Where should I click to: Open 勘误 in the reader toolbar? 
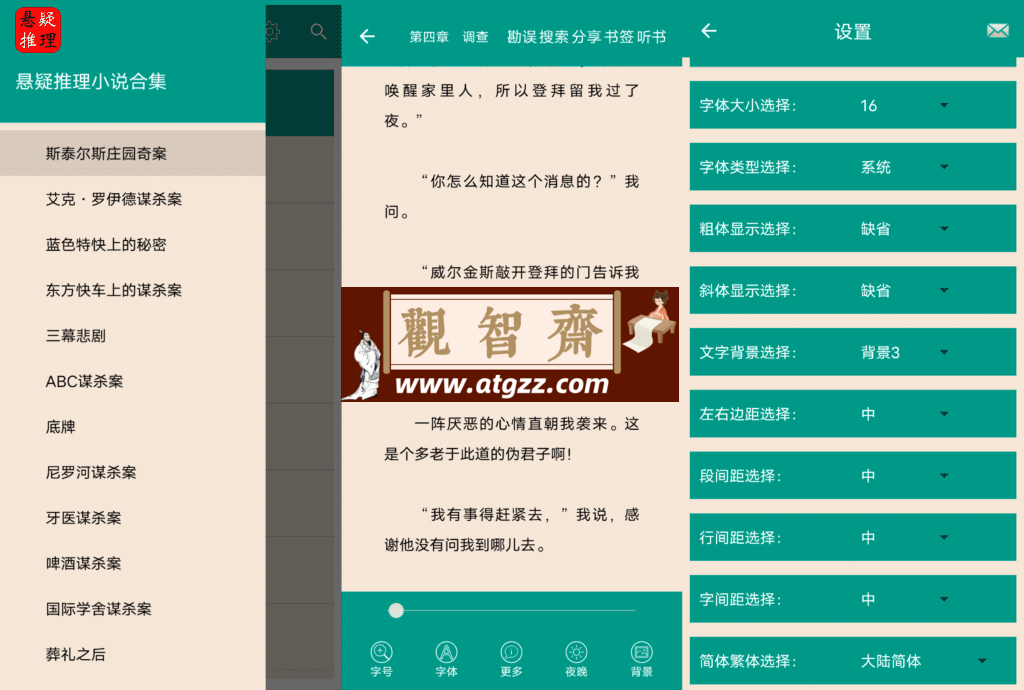[x=521, y=37]
